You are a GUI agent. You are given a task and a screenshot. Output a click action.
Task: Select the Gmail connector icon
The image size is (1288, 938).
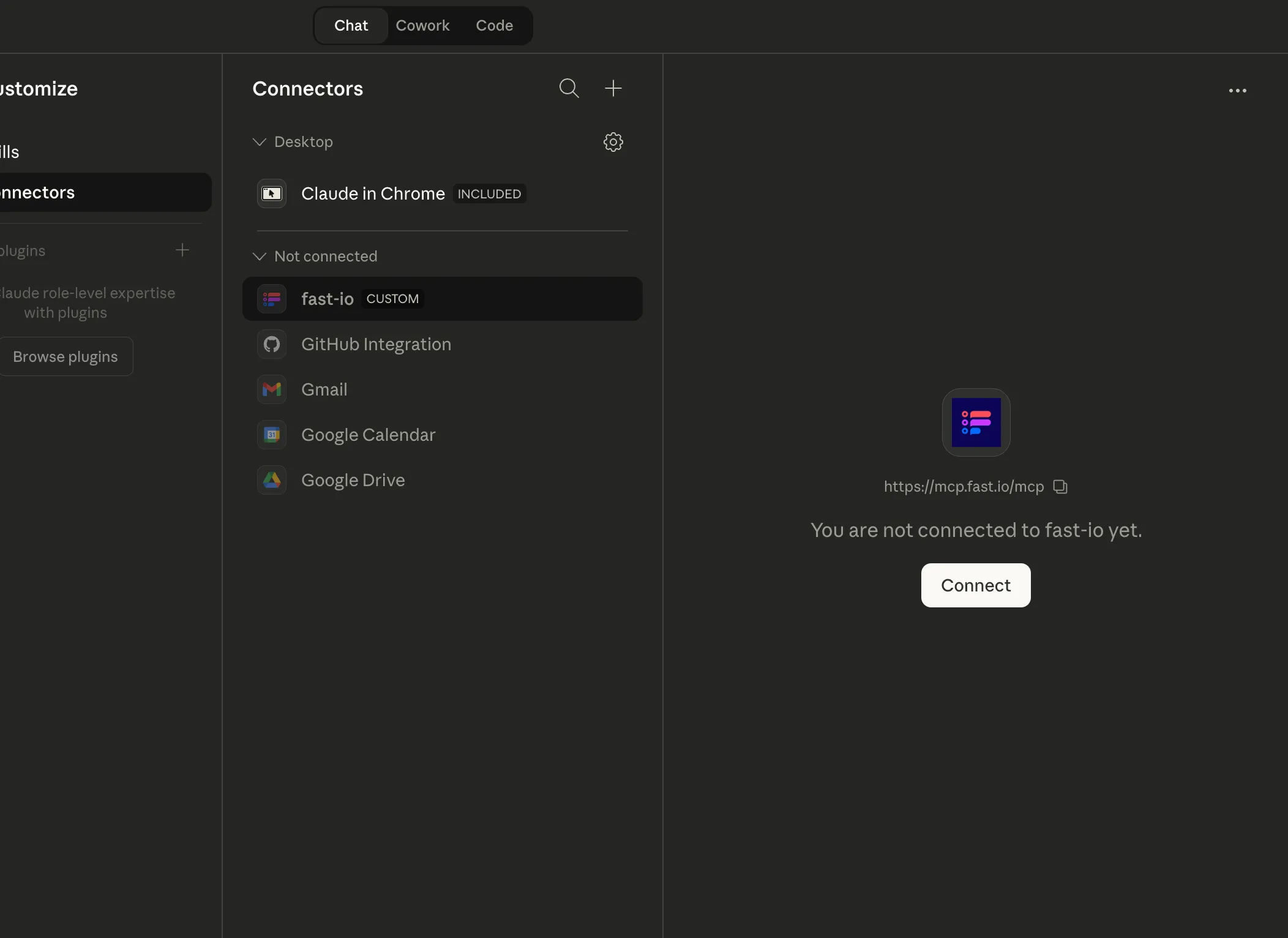coord(271,389)
